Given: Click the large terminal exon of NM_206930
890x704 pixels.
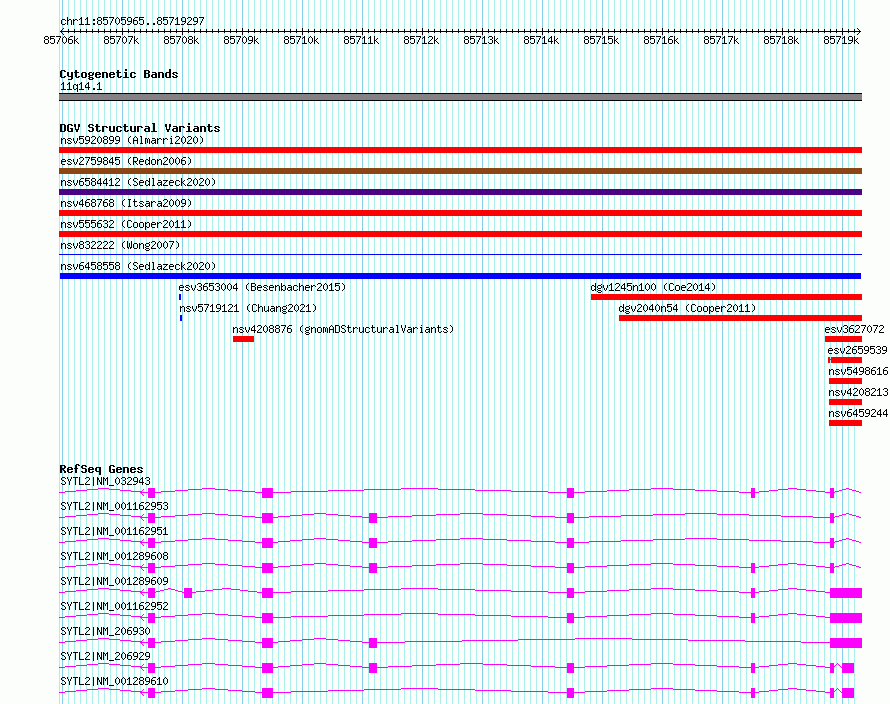Looking at the screenshot, I should point(846,643).
